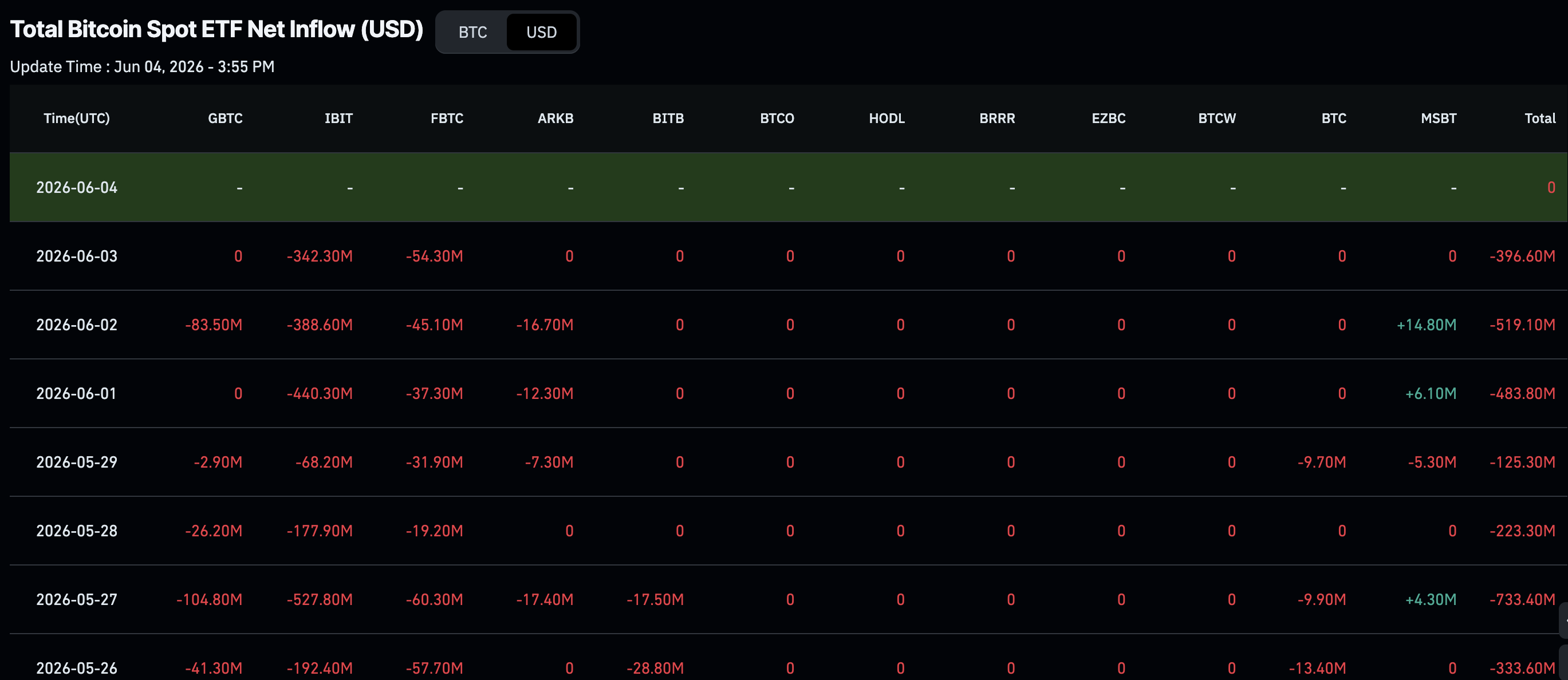Select the MSBT column header
The height and width of the screenshot is (680, 1568).
[x=1439, y=118]
